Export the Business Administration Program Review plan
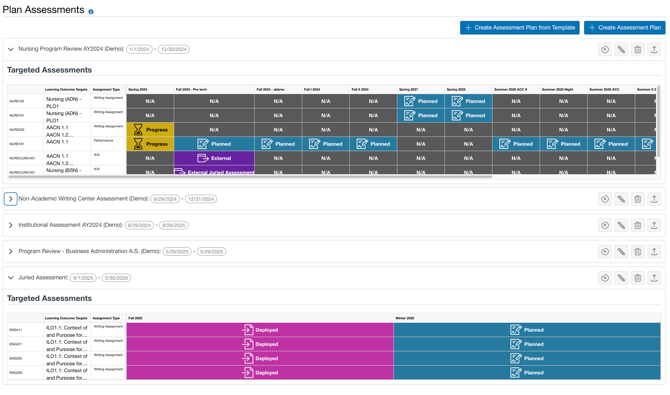 click(654, 252)
